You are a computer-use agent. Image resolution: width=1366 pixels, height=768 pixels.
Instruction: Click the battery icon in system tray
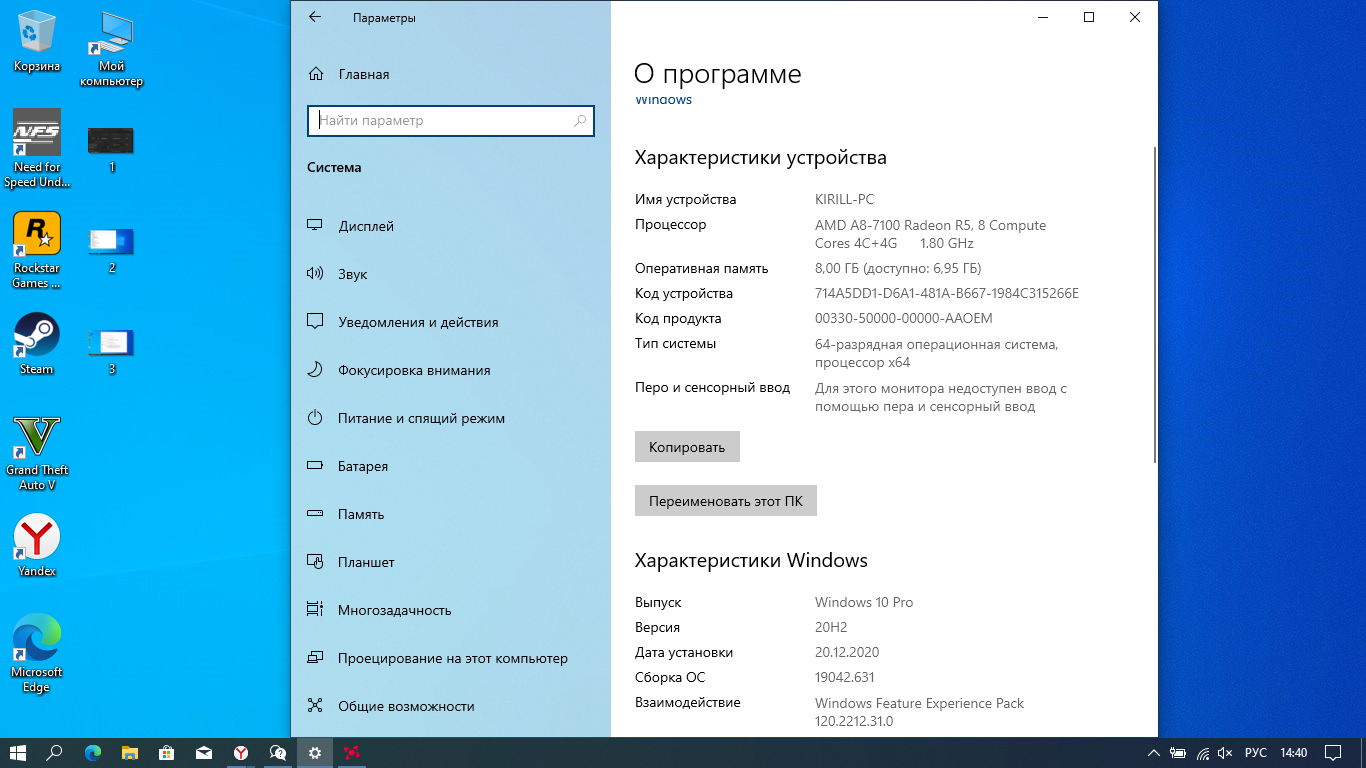(x=1178, y=752)
